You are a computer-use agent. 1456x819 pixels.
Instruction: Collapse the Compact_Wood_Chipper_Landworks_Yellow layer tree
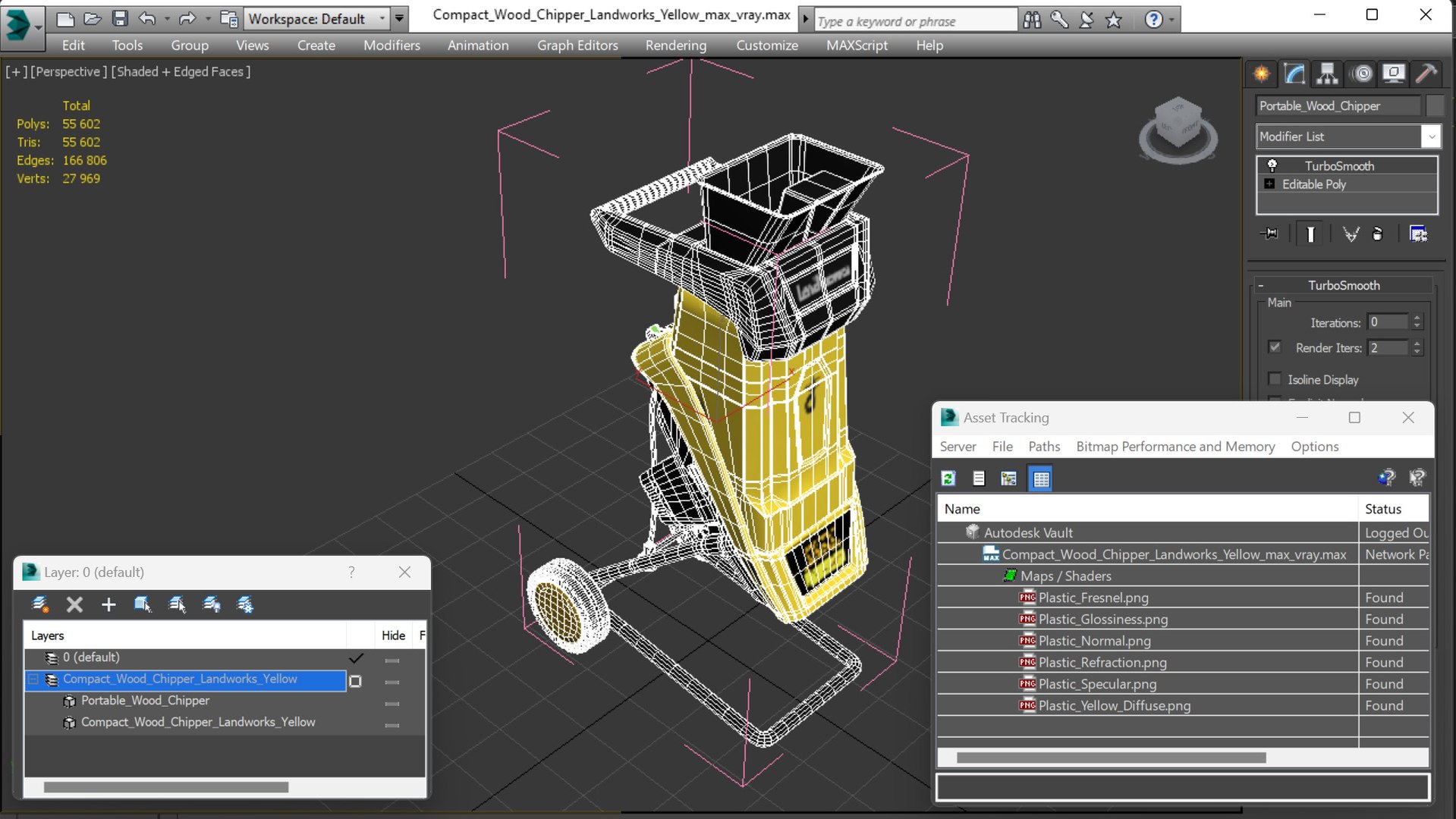pyautogui.click(x=33, y=679)
